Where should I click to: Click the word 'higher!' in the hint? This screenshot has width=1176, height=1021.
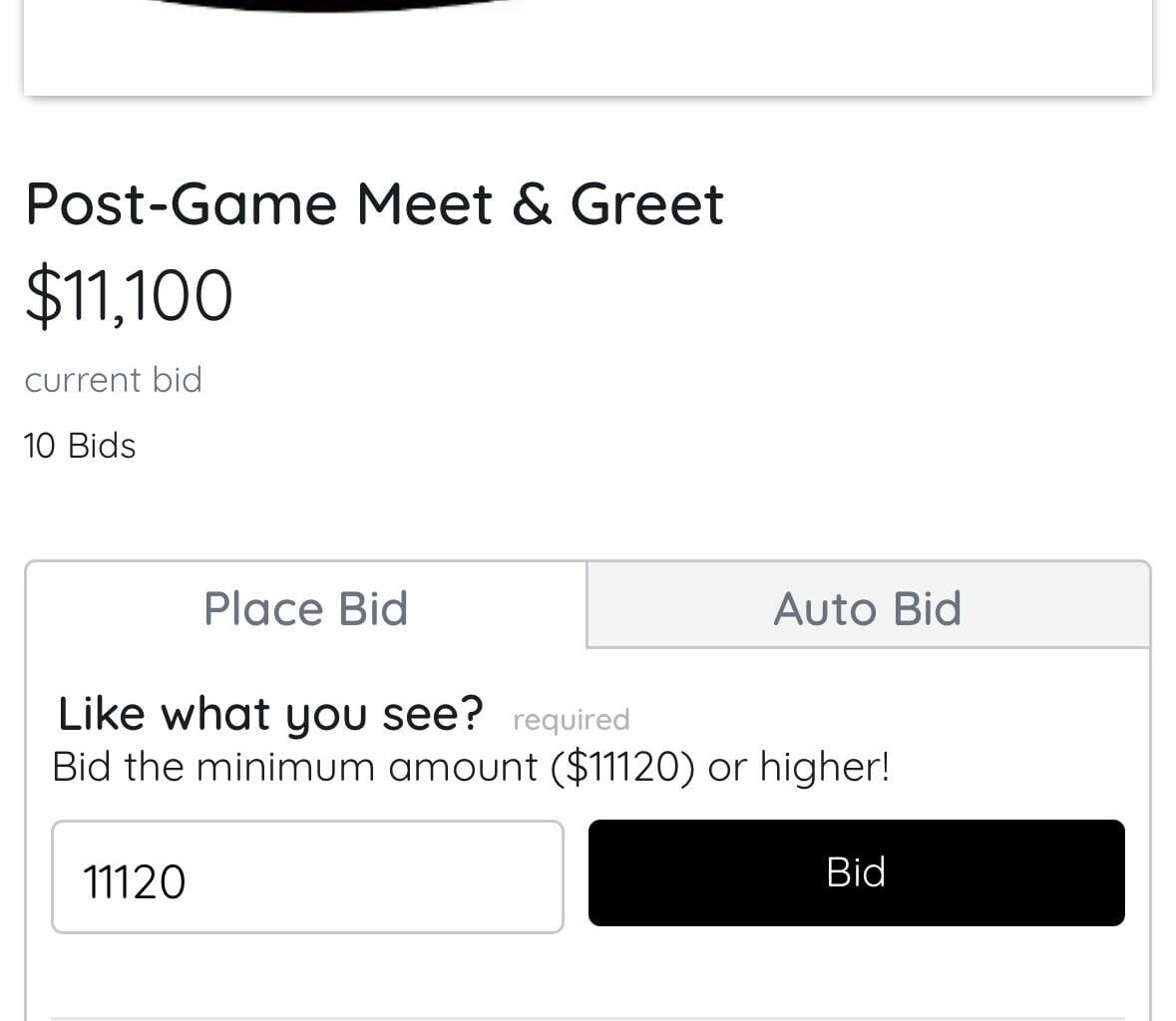[x=824, y=768]
